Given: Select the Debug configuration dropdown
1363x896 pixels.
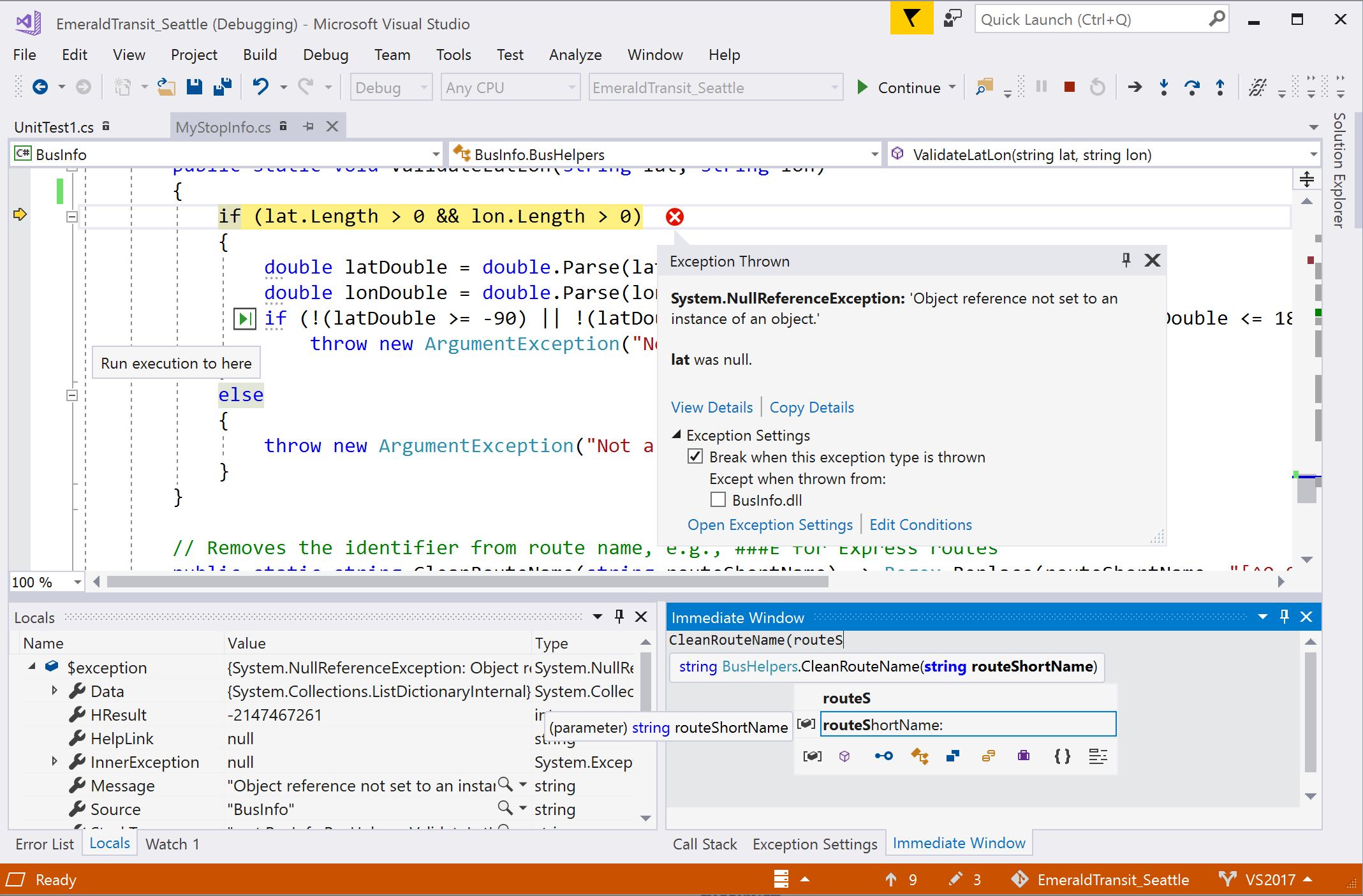Looking at the screenshot, I should 389,88.
